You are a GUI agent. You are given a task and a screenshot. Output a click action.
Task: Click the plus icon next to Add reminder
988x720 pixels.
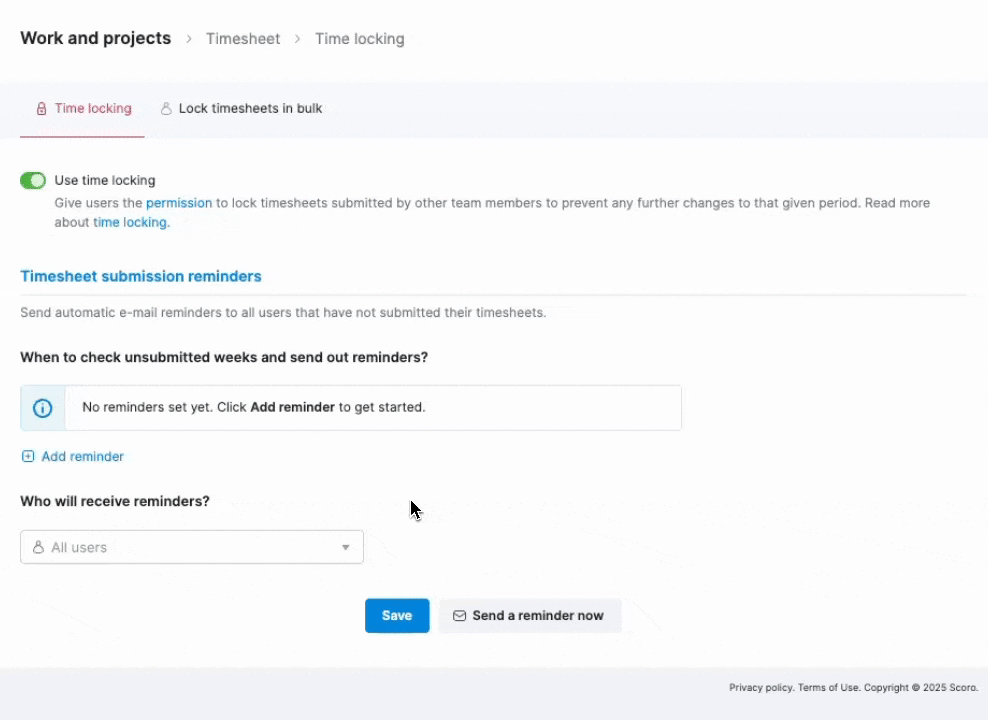pos(28,456)
